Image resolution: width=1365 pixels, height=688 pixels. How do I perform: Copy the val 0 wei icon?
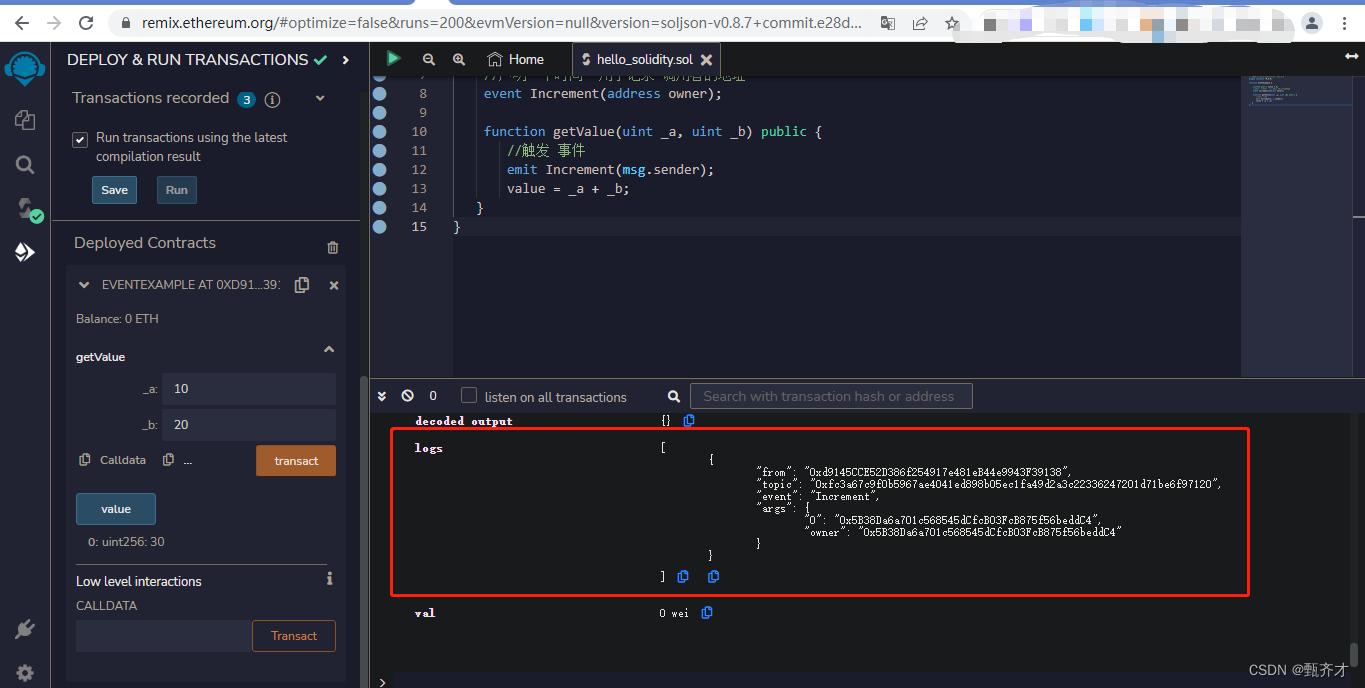707,613
